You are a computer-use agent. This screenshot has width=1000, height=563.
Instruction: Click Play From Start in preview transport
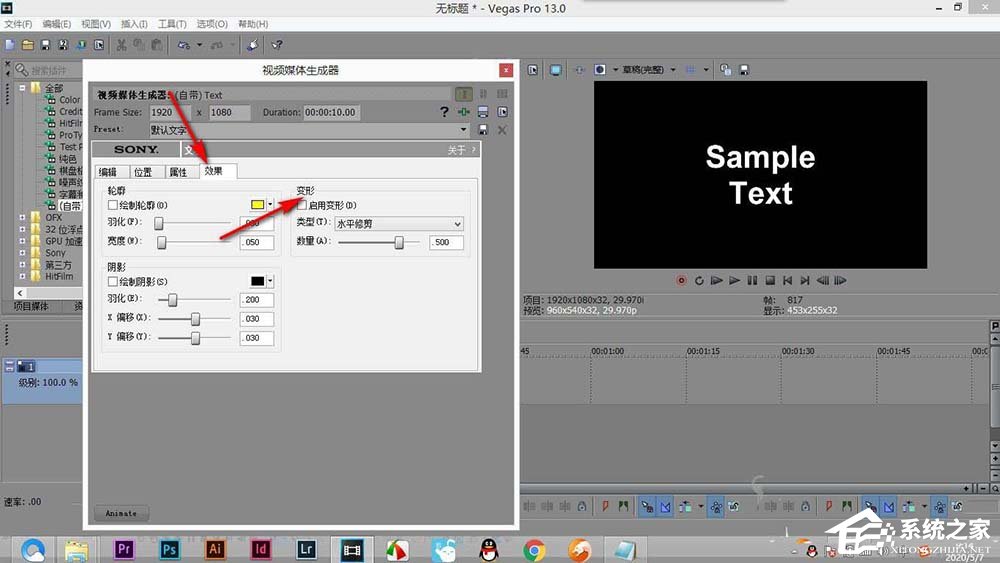716,280
